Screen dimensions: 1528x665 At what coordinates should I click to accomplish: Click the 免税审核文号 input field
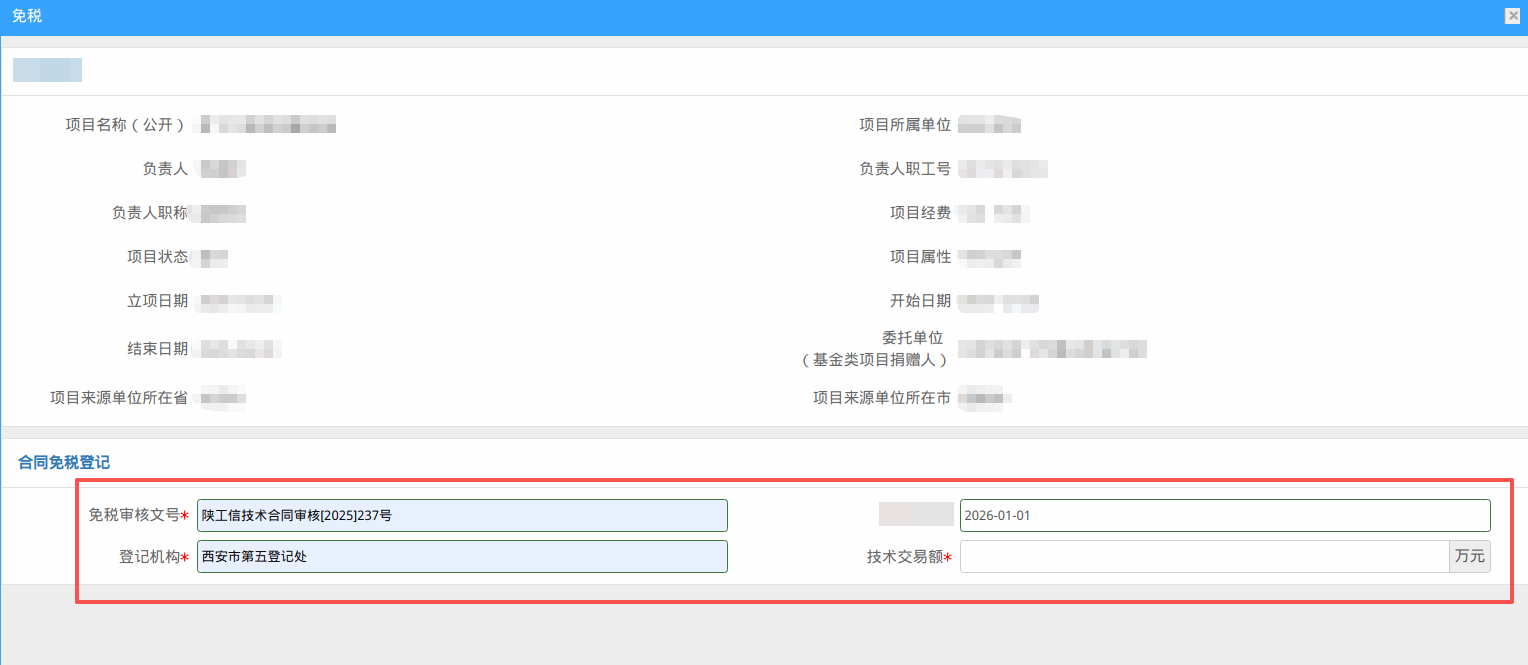point(462,516)
